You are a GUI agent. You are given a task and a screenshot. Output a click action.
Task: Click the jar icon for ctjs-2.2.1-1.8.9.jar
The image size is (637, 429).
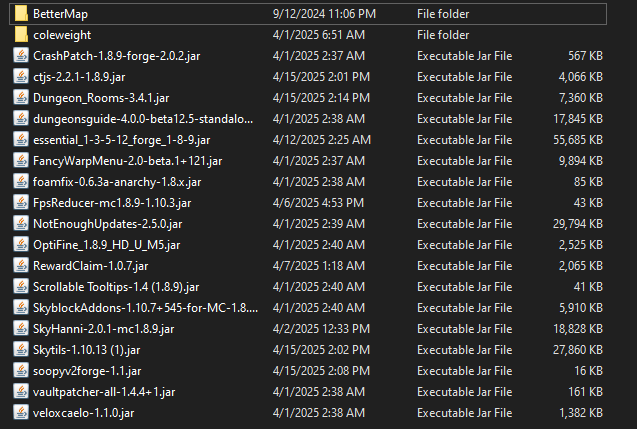click(21, 77)
